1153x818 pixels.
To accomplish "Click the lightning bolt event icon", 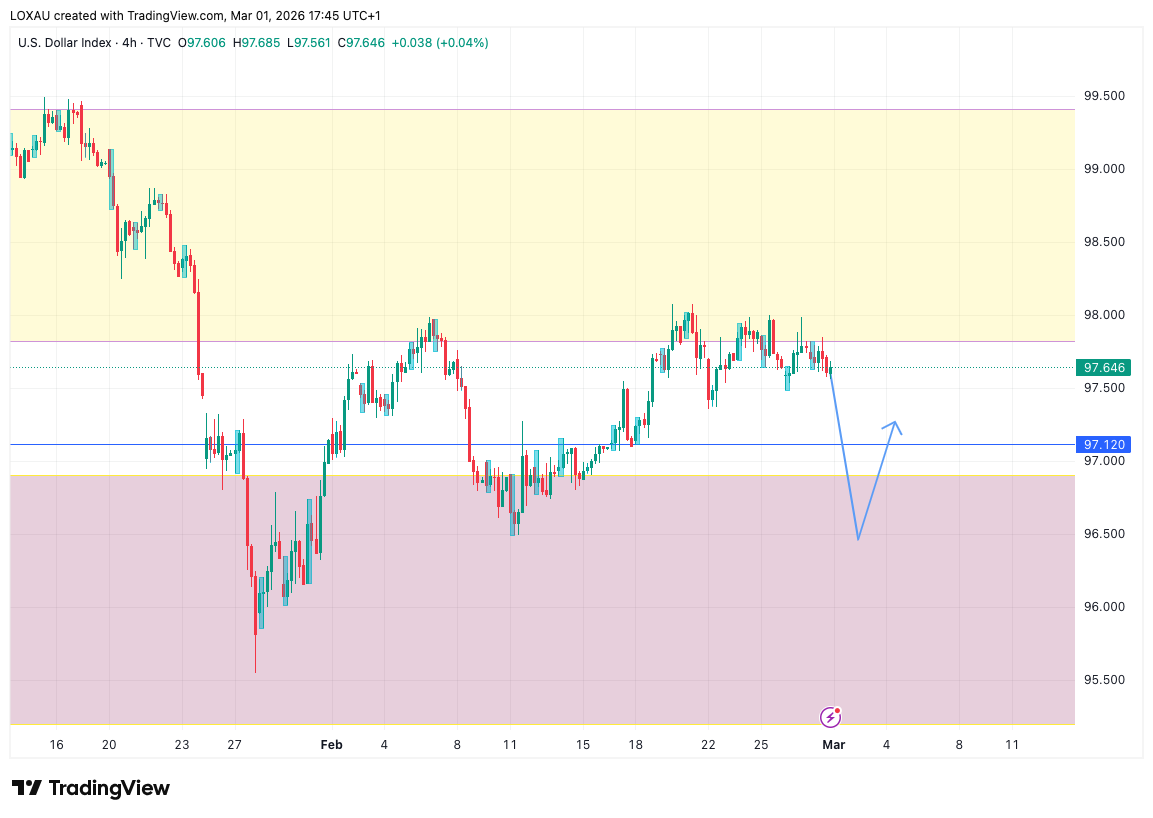I will point(831,716).
